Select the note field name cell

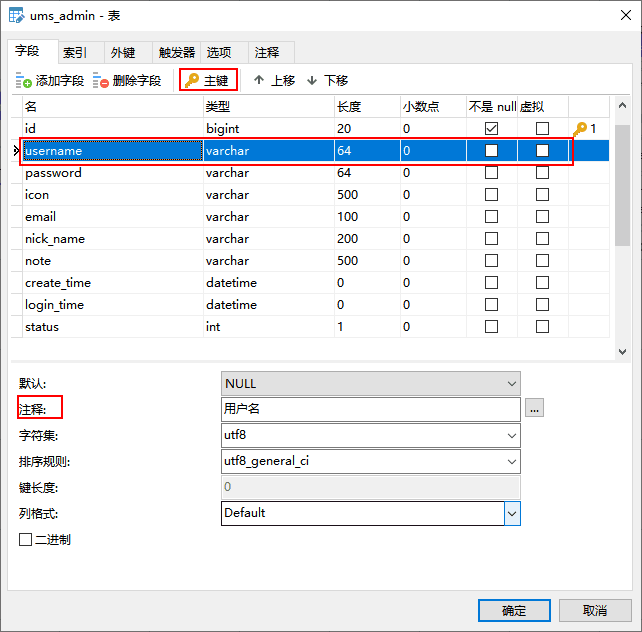click(113, 261)
